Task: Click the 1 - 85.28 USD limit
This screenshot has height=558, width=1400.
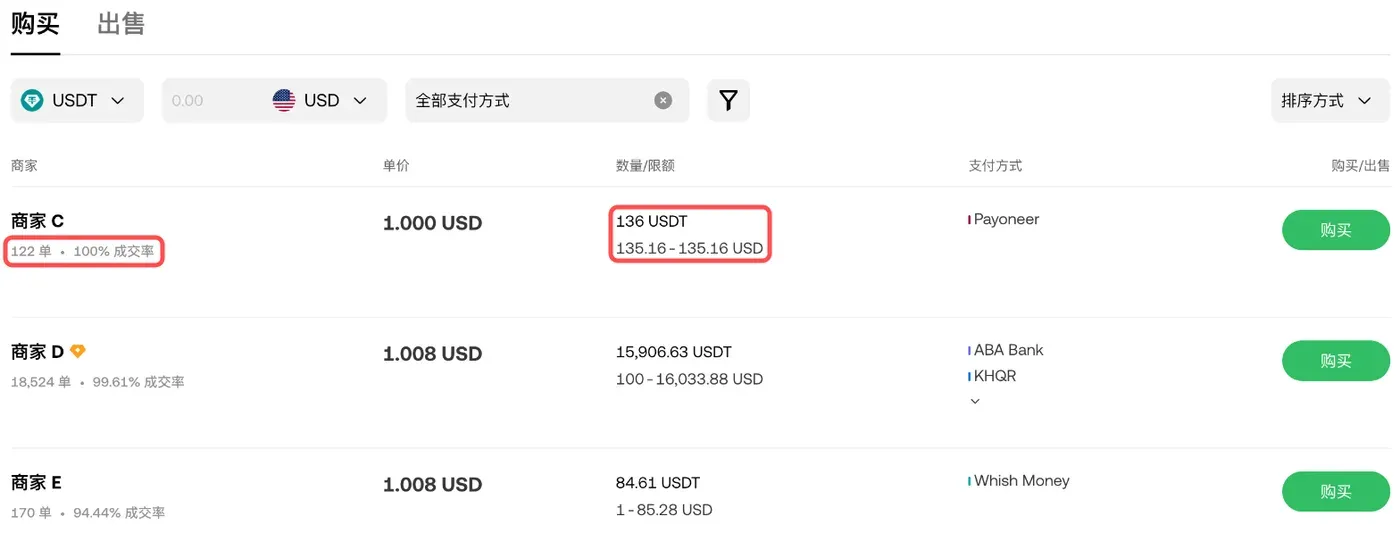Action: click(665, 510)
